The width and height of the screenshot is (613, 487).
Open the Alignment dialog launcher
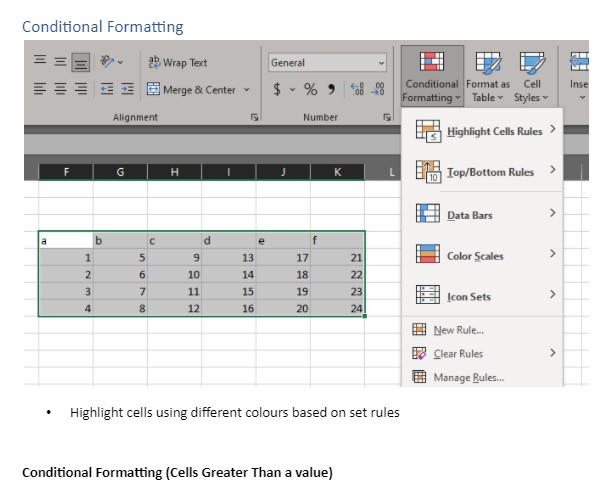[x=254, y=117]
